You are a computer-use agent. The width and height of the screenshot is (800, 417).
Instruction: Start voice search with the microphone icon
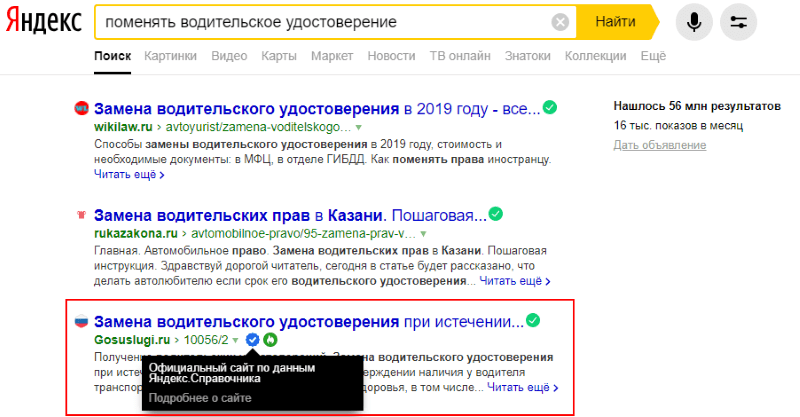(694, 22)
